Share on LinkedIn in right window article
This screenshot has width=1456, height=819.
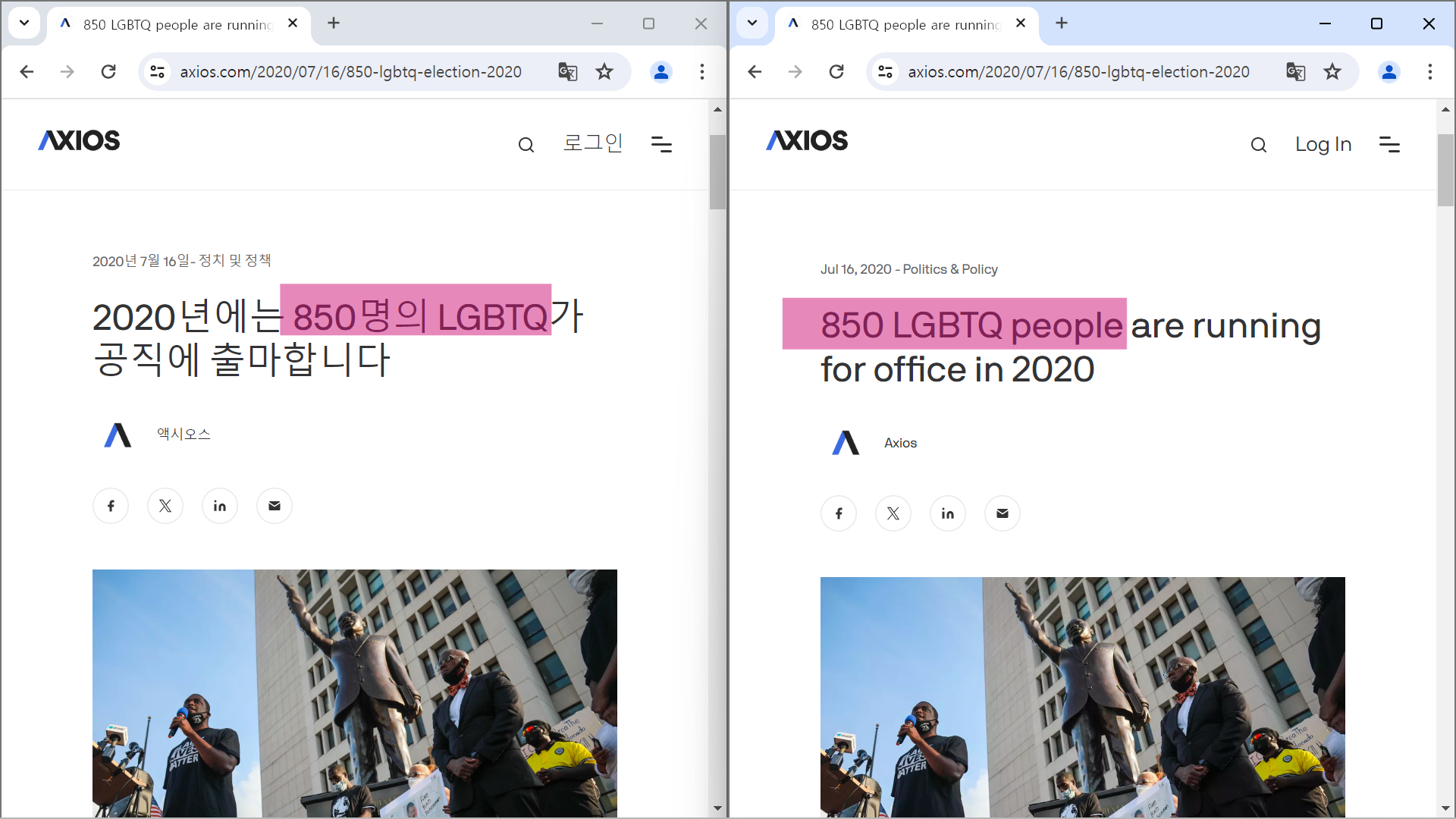(x=948, y=513)
